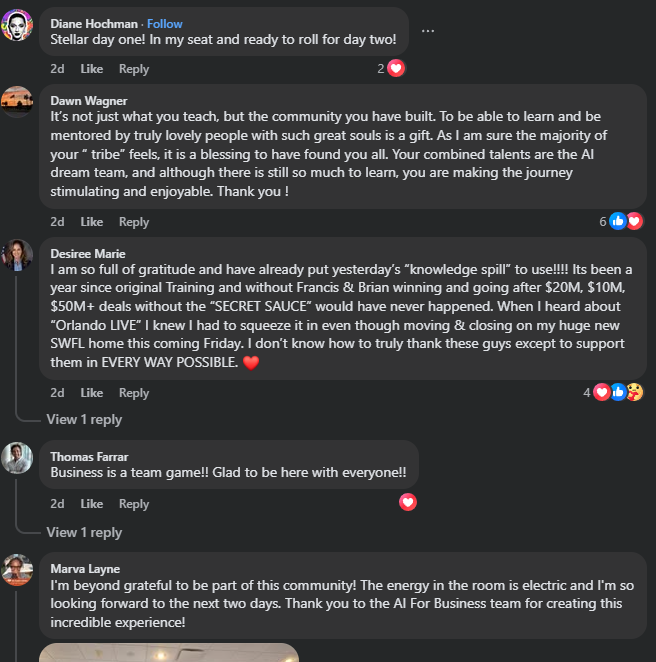View heart reaction on Thomas Farrar's comment
656x662 pixels.
click(408, 503)
